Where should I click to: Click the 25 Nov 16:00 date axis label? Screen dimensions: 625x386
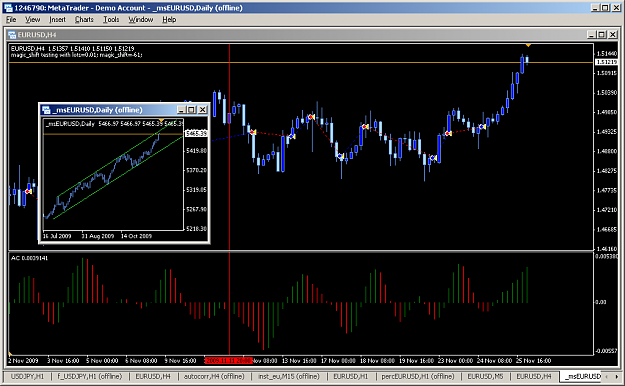(x=534, y=360)
